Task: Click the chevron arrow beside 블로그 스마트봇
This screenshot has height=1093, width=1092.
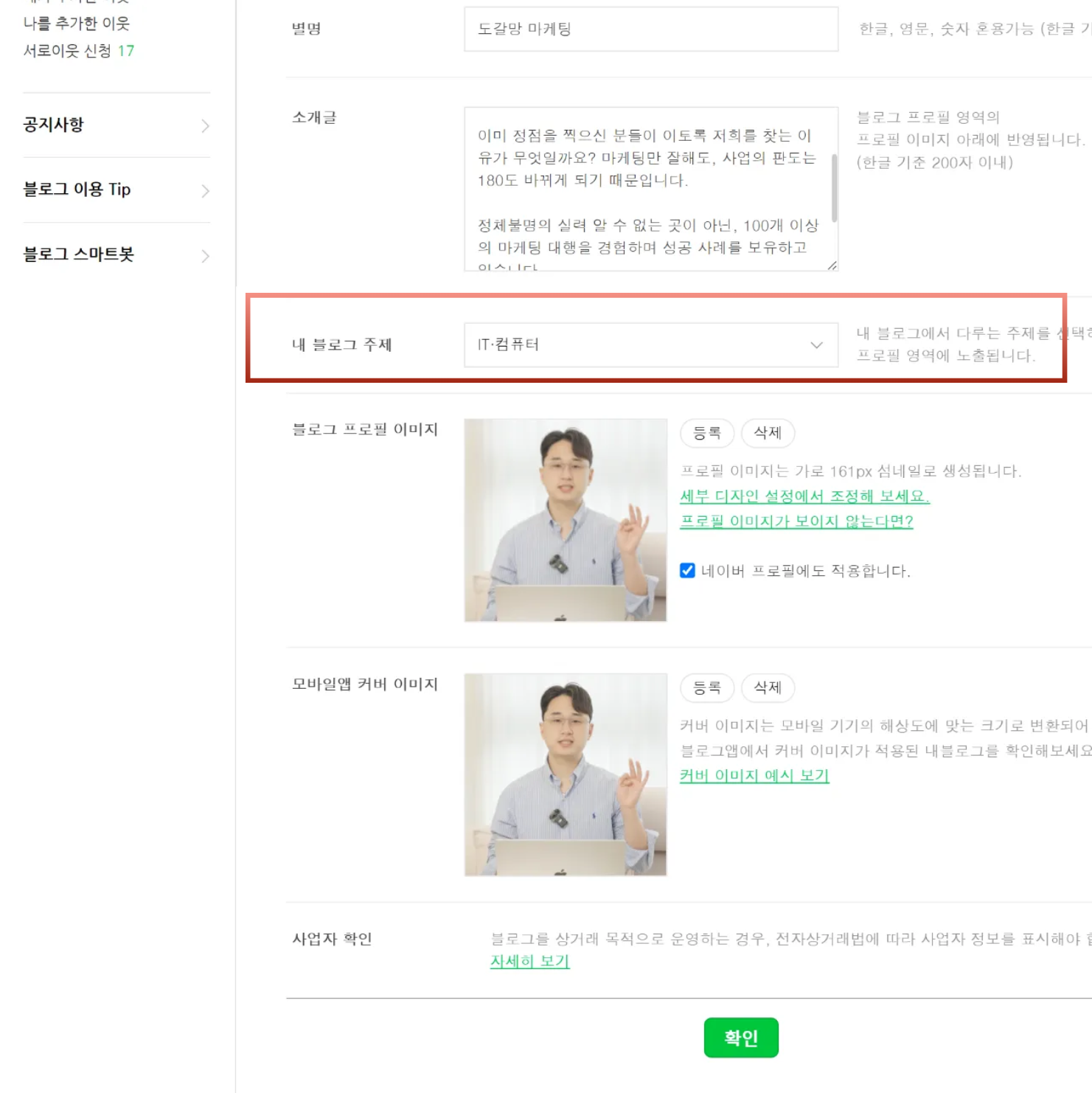Action: 205,256
